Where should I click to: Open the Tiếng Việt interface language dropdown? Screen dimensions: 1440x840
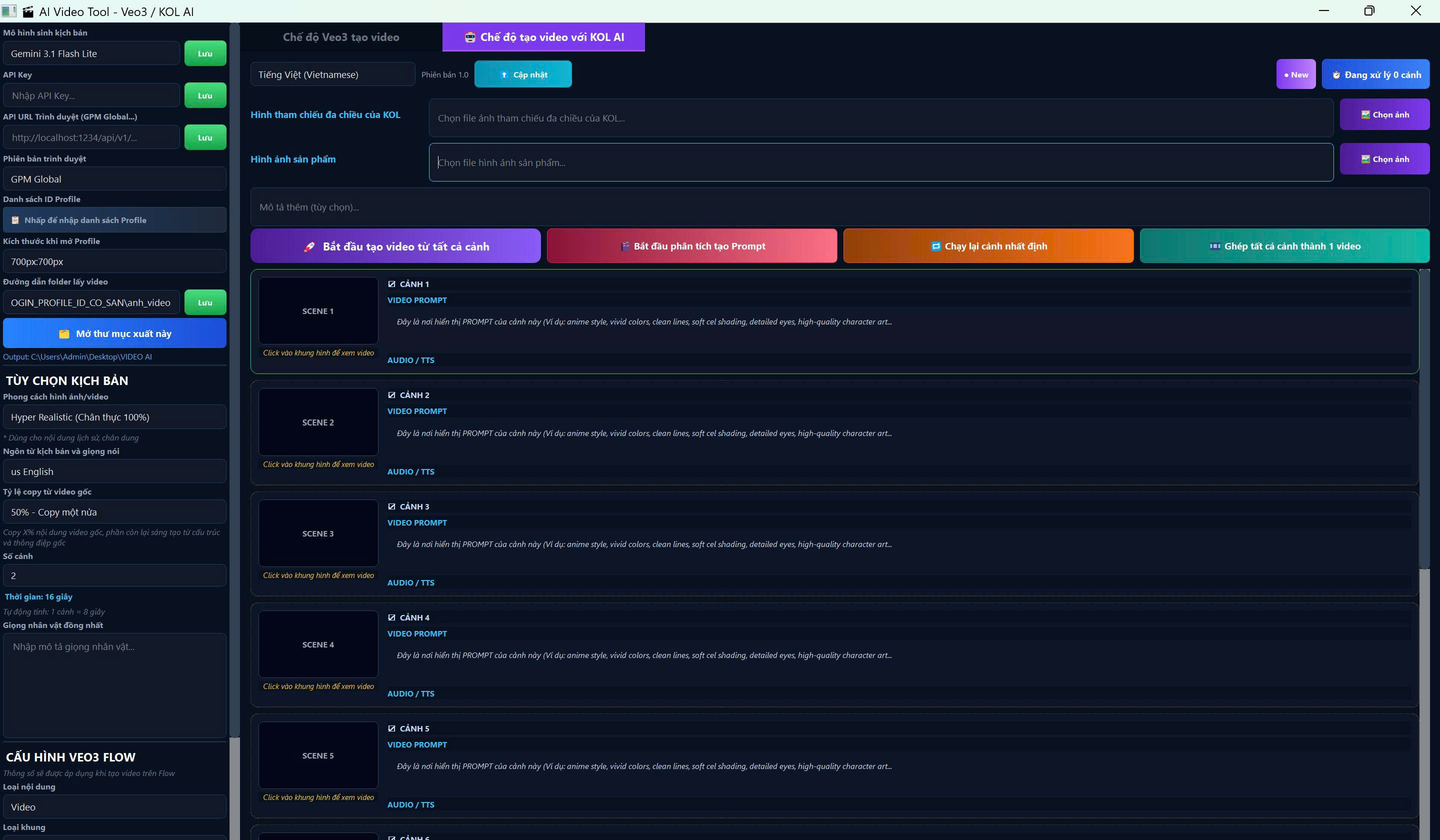[x=332, y=74]
